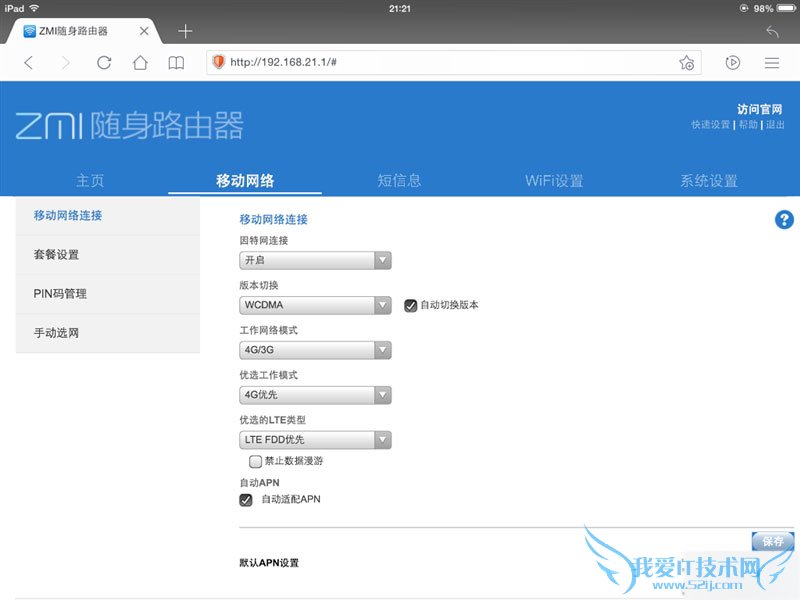The height and width of the screenshot is (600, 800).
Task: Tap the WiFi indicator in status bar
Action: pyautogui.click(x=34, y=8)
